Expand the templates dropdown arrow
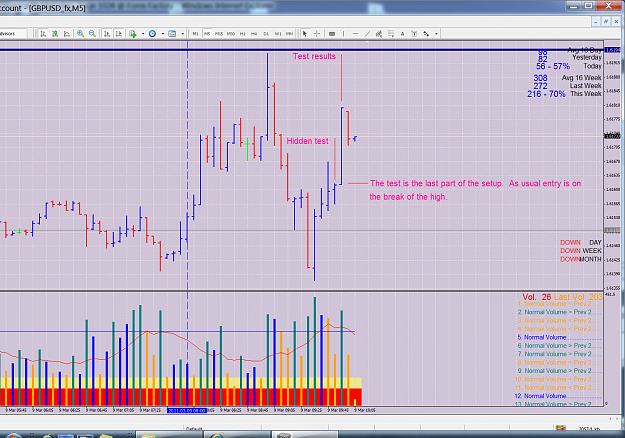The image size is (625, 438). pos(183,34)
